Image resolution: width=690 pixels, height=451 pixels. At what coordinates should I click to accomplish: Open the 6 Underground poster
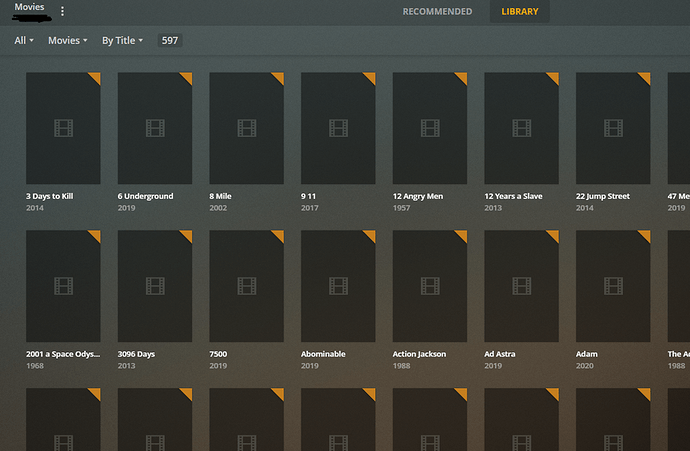pyautogui.click(x=155, y=128)
